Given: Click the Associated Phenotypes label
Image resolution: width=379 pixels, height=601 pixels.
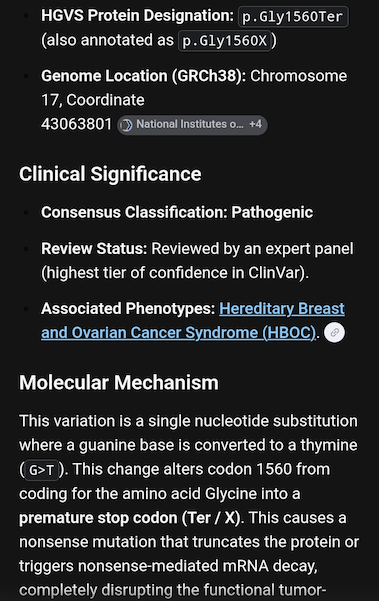Looking at the screenshot, I should click(x=128, y=309).
